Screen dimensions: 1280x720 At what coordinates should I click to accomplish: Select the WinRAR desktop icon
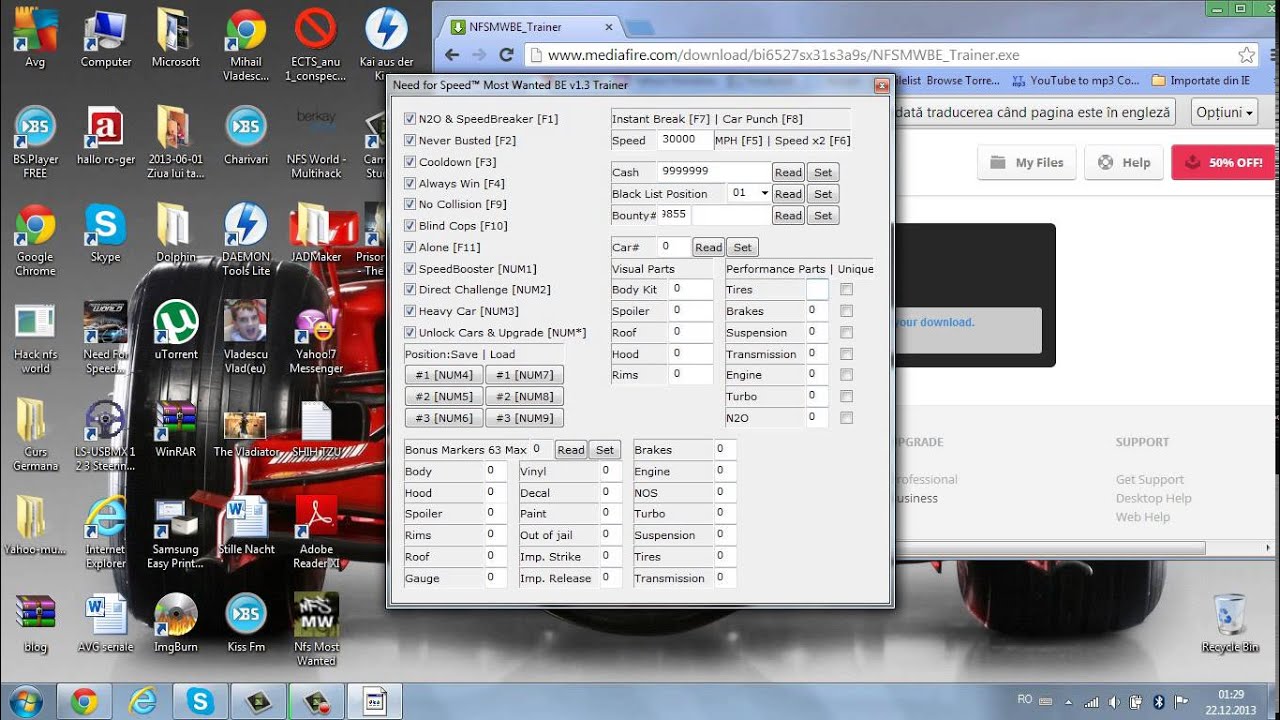click(175, 428)
